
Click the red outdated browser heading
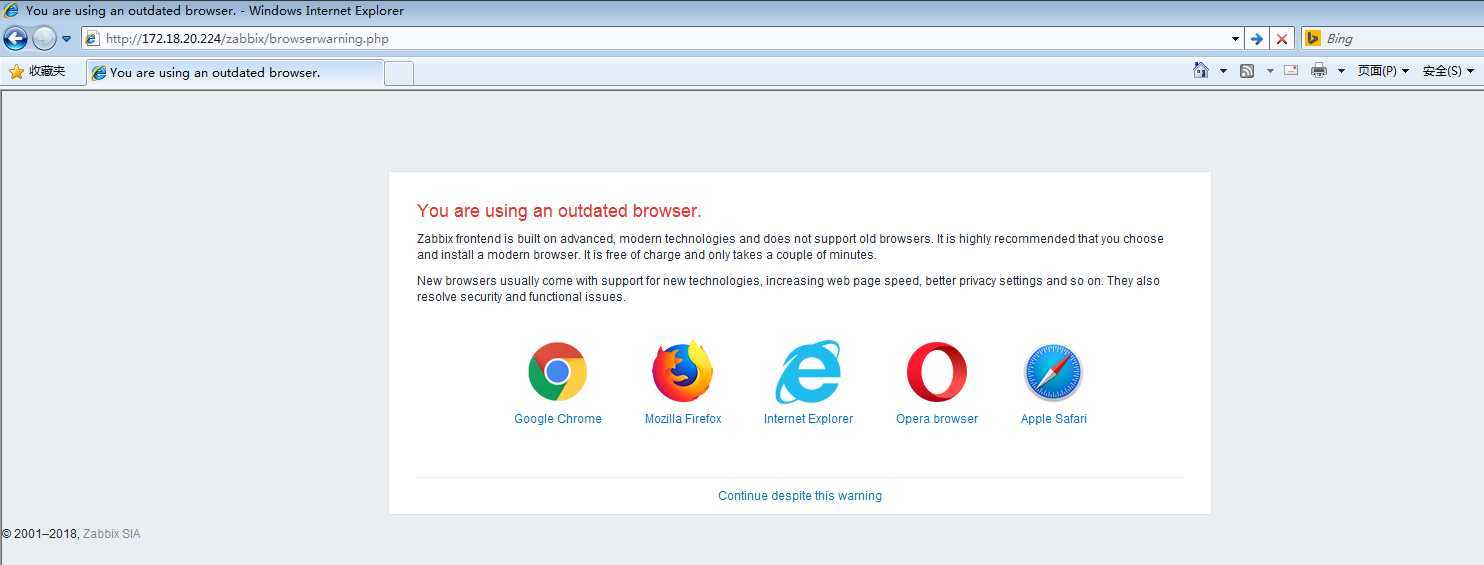[559, 211]
